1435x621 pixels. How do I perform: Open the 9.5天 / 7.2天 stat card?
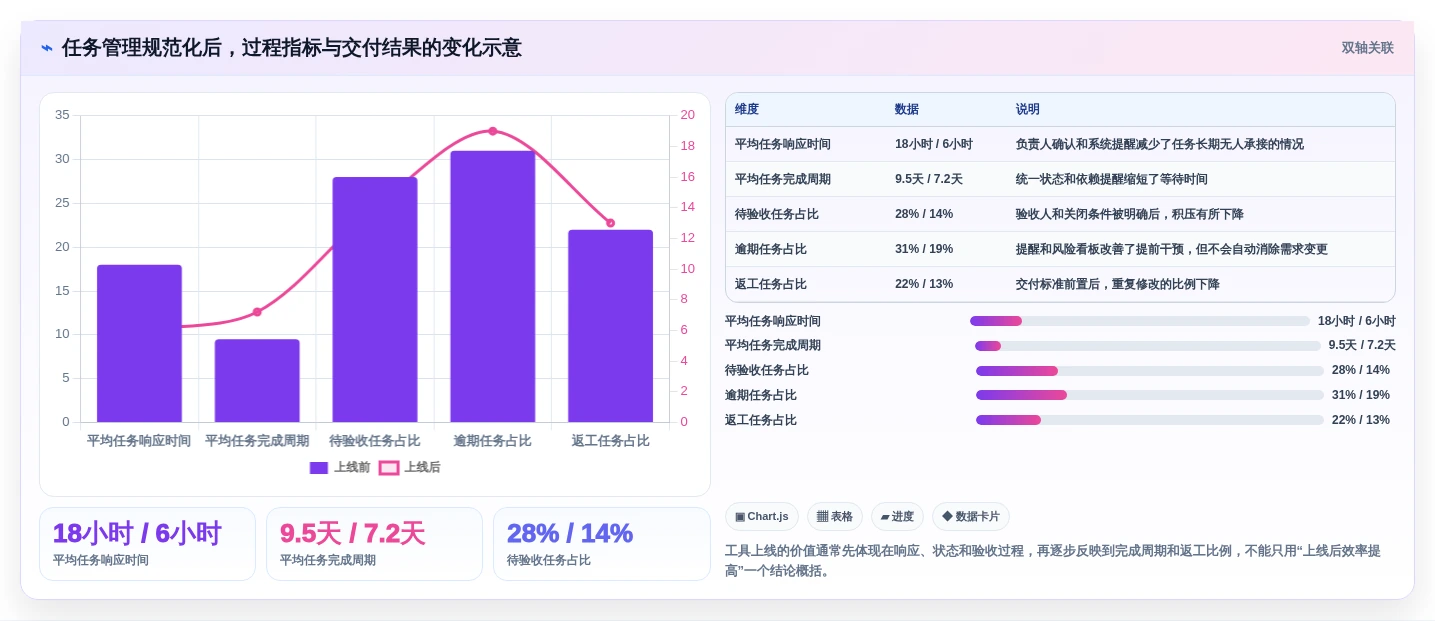tap(374, 544)
